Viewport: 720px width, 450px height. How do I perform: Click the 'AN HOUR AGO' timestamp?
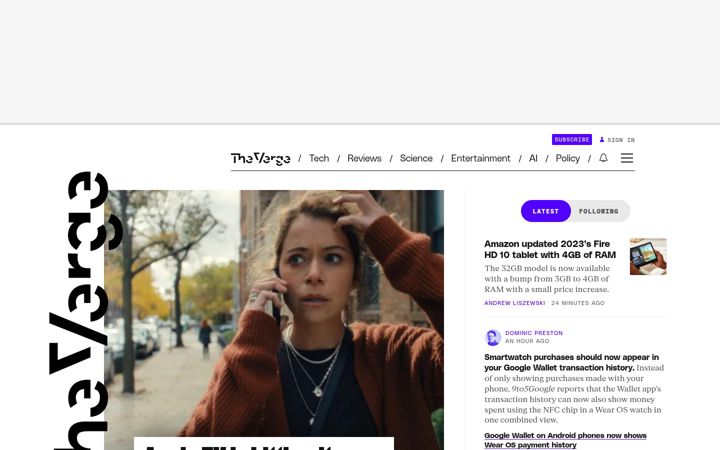point(527,341)
